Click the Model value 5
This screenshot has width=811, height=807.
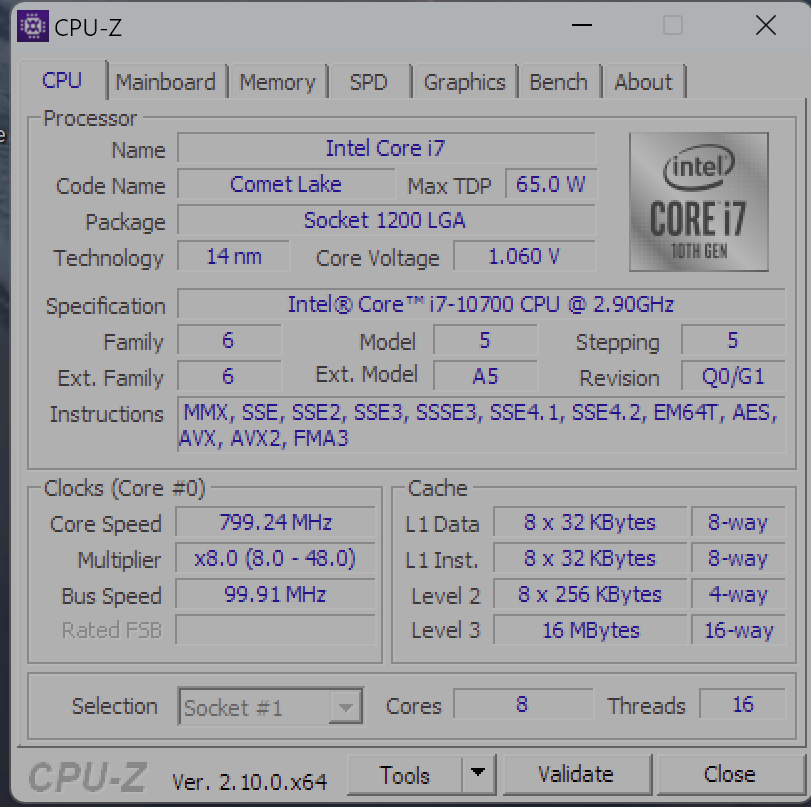point(485,340)
